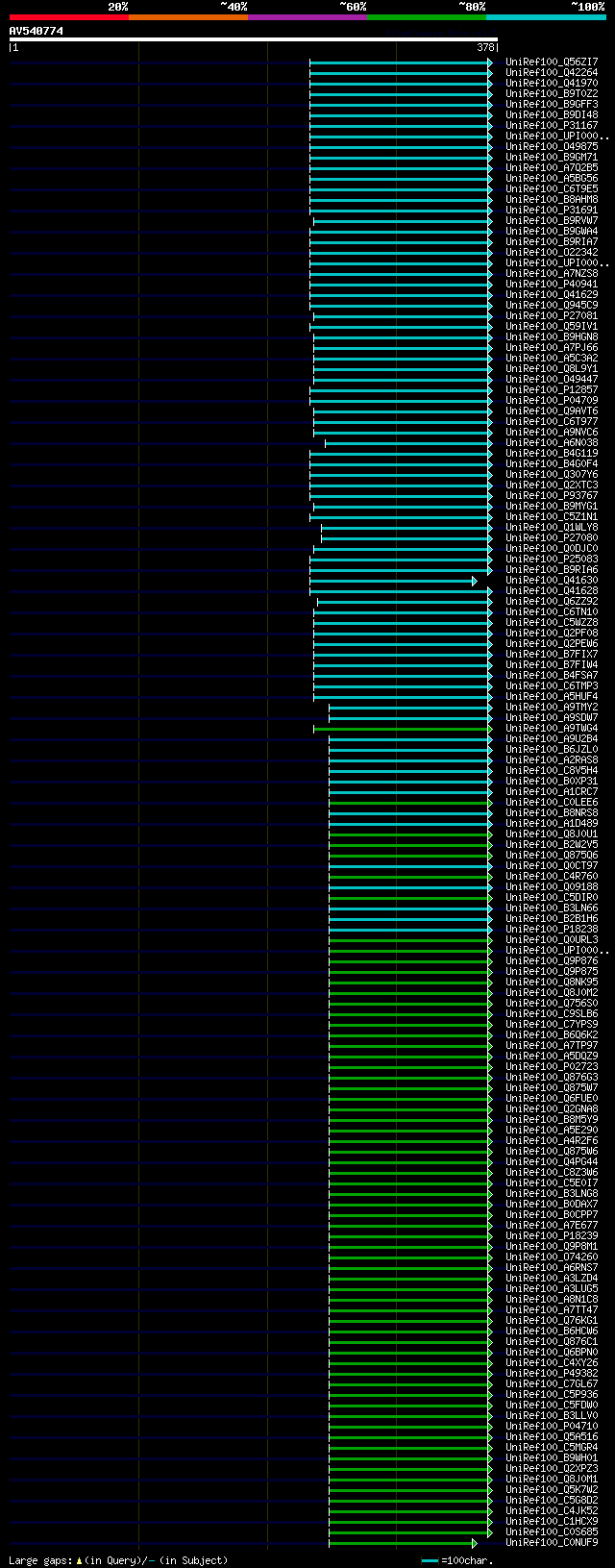Select the UniRef100_B9HGN8 label
The image size is (615, 1568).
coord(552,336)
